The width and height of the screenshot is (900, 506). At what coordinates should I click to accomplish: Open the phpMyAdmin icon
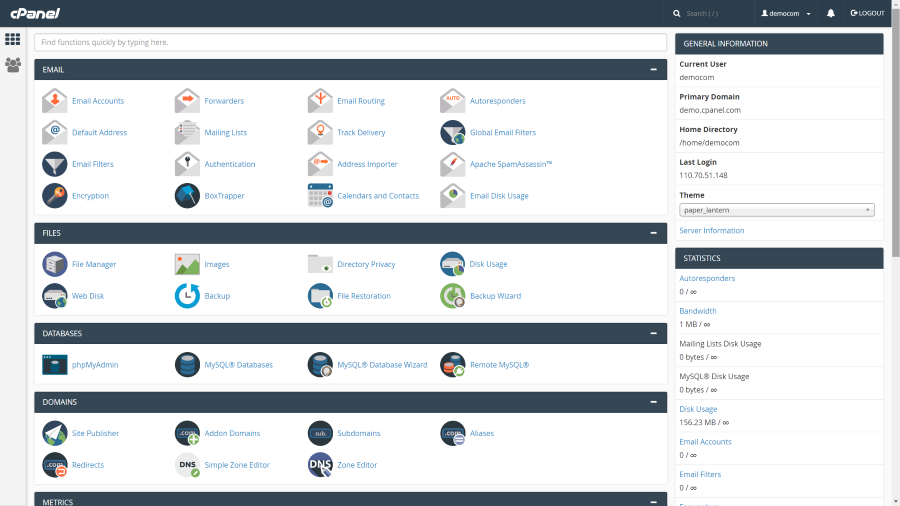pyautogui.click(x=55, y=365)
